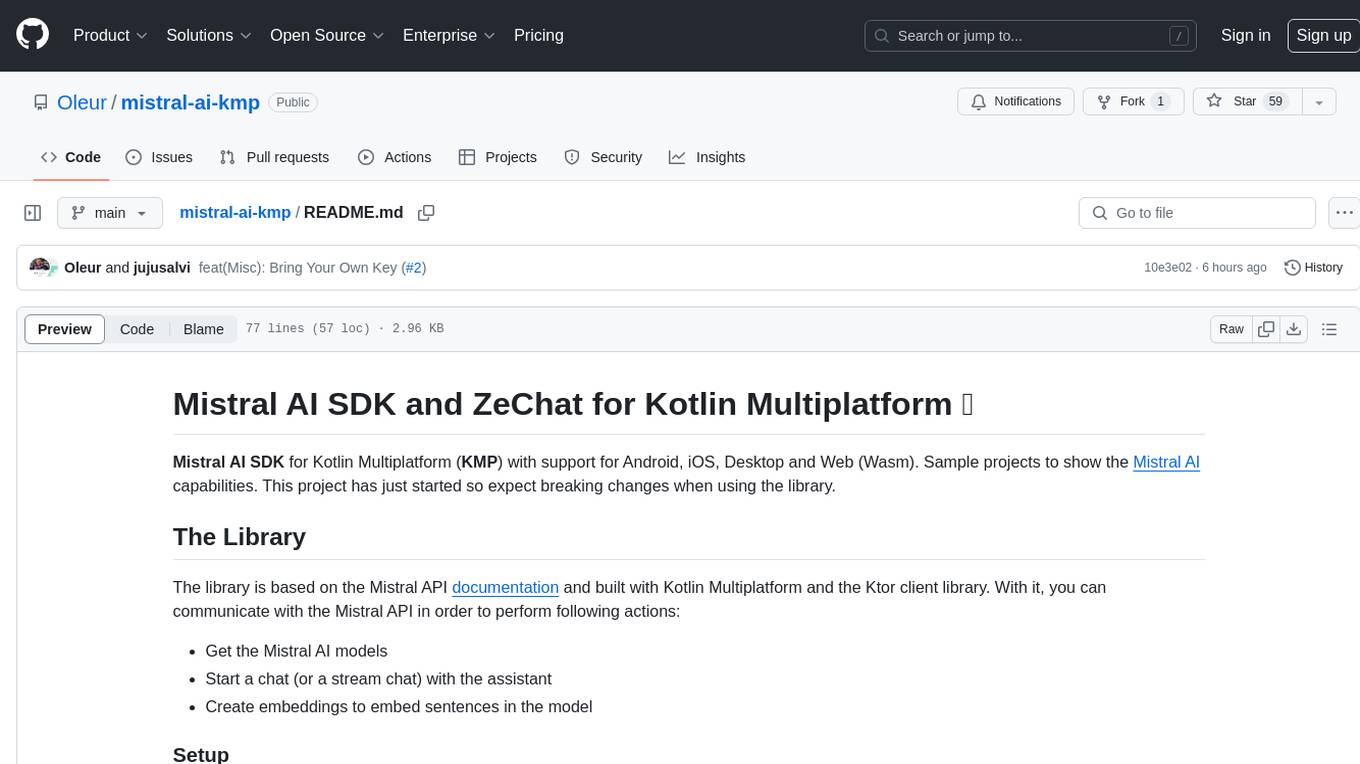Screen dimensions: 1360x764
Task: Expand the Product menu
Action: pyautogui.click(x=110, y=35)
